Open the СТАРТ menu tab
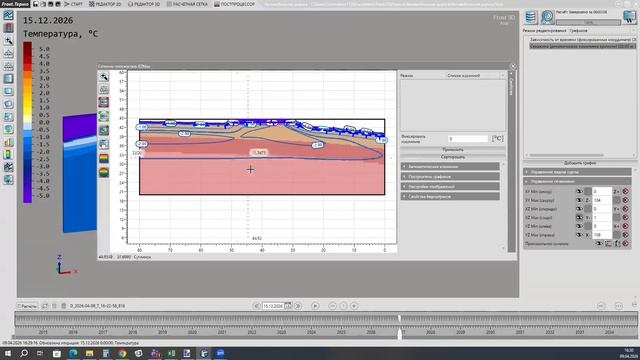 point(73,4)
